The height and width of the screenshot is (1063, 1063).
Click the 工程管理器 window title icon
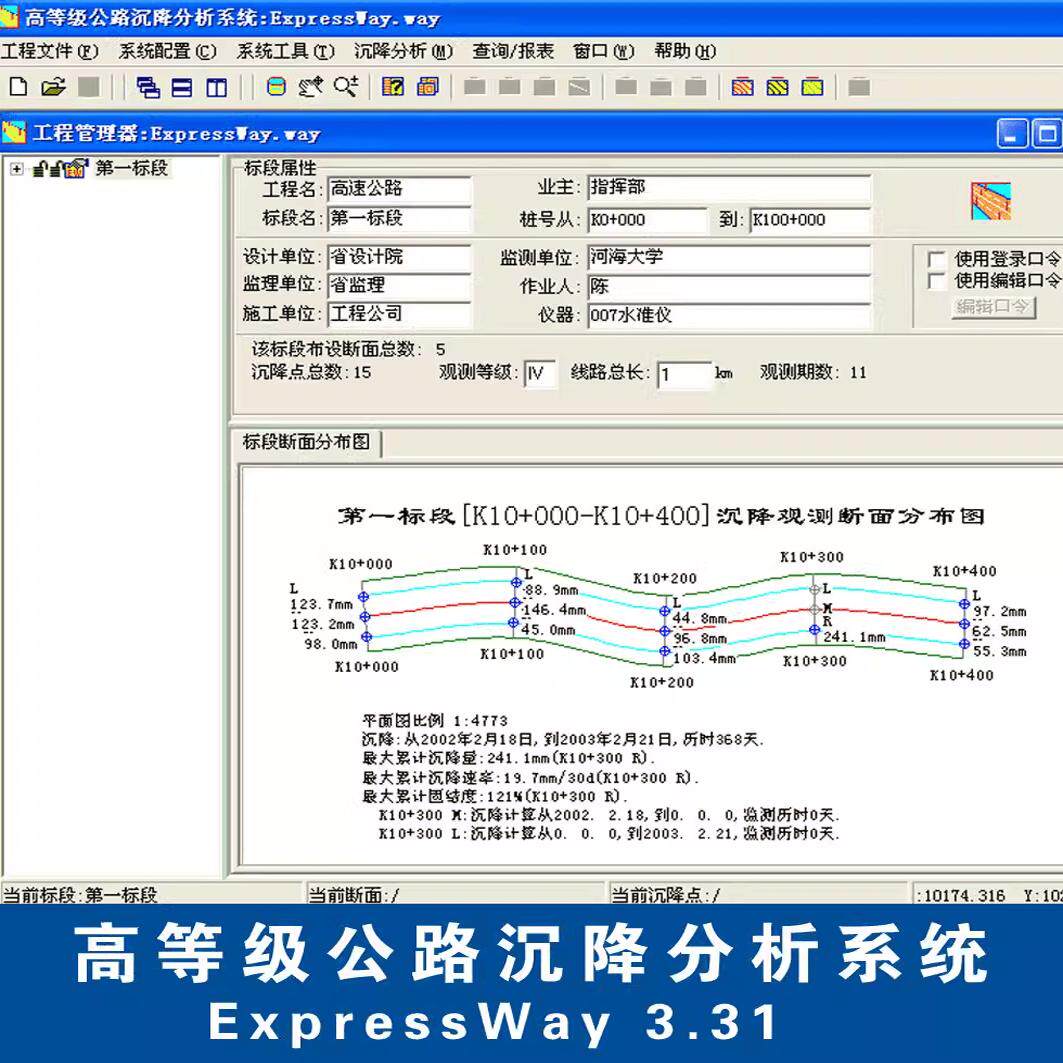tap(14, 133)
